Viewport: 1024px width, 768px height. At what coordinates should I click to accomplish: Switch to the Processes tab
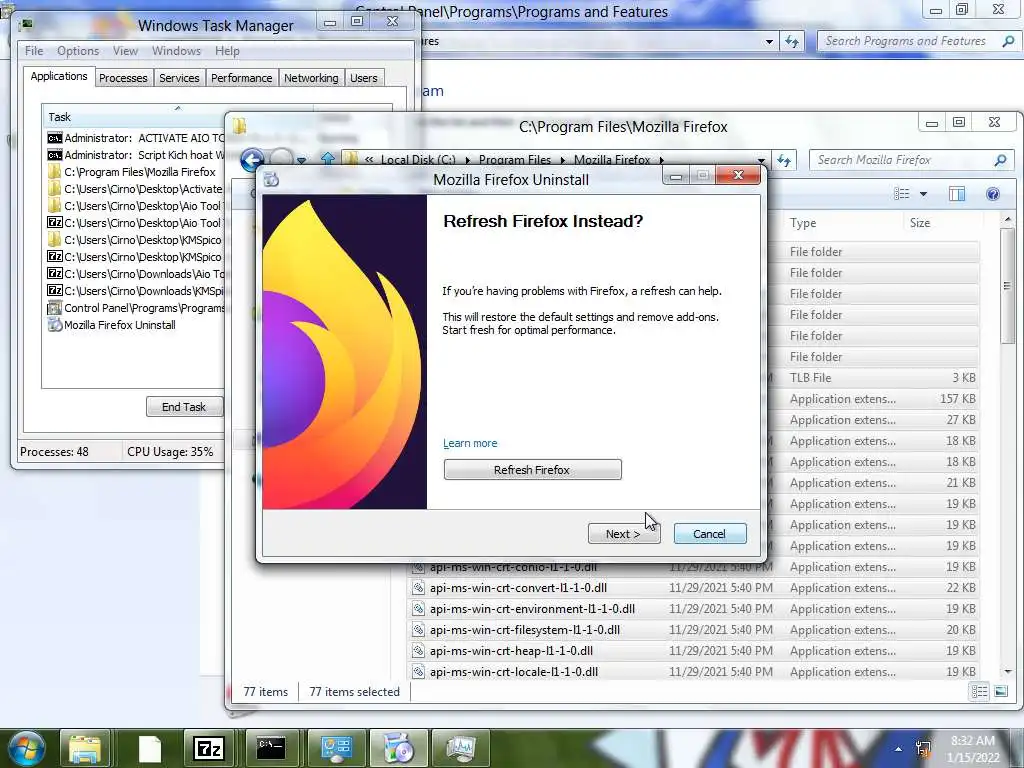pyautogui.click(x=123, y=78)
